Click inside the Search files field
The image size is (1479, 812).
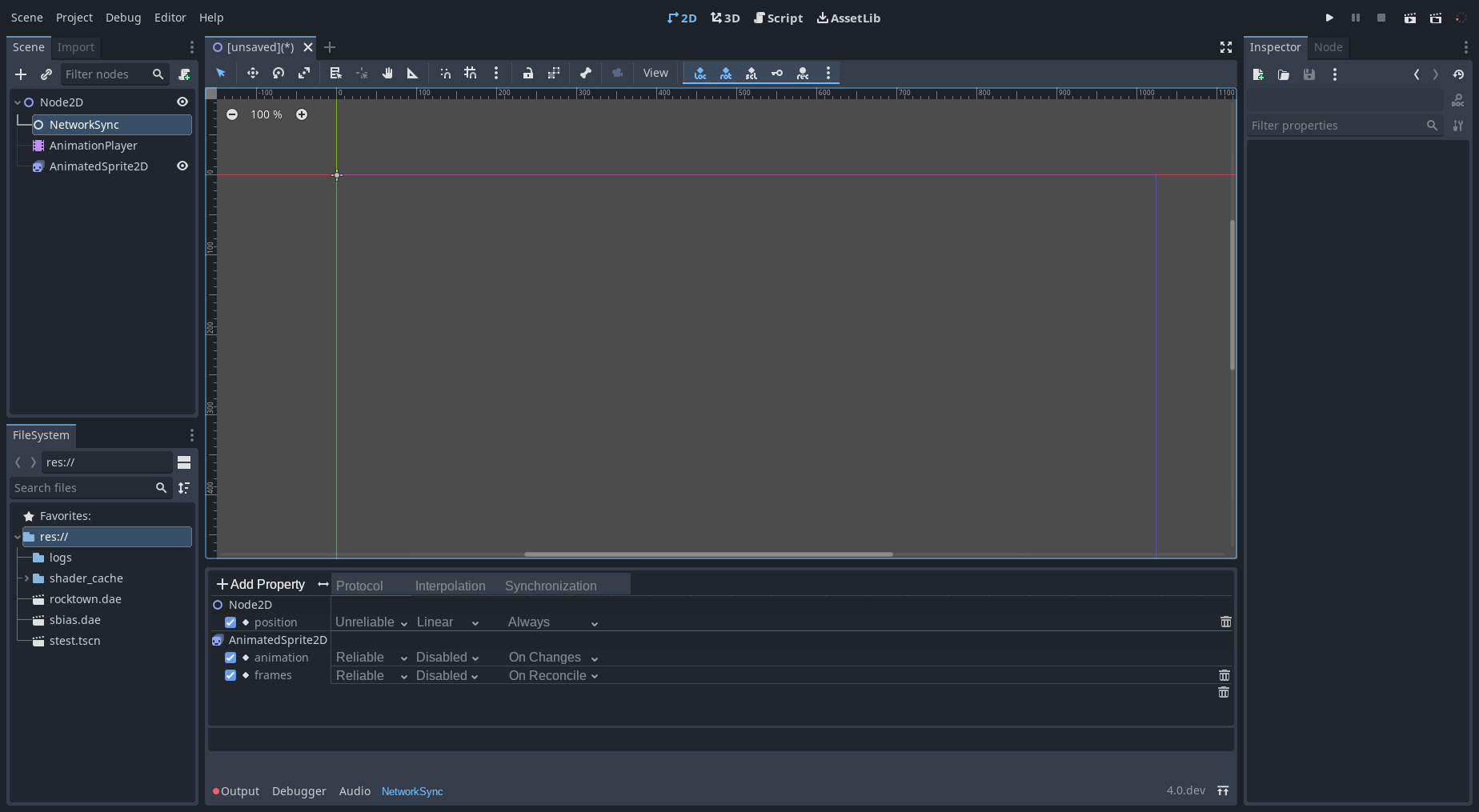coord(80,487)
